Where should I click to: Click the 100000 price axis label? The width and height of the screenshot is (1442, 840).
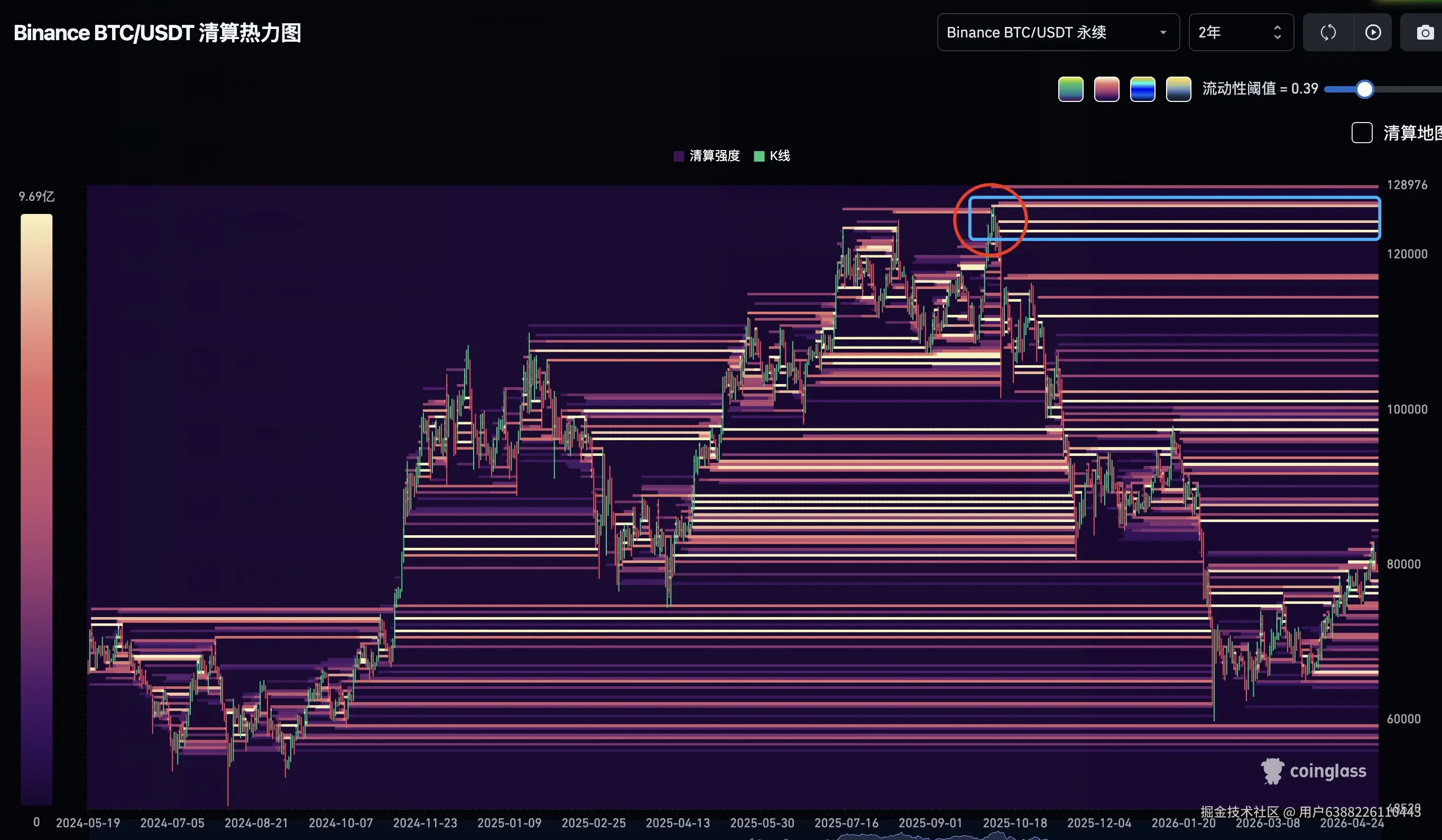[1407, 409]
